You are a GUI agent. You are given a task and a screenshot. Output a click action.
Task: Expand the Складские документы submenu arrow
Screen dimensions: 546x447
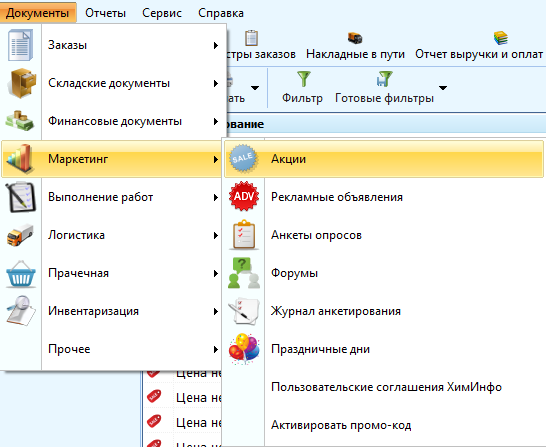click(x=216, y=83)
